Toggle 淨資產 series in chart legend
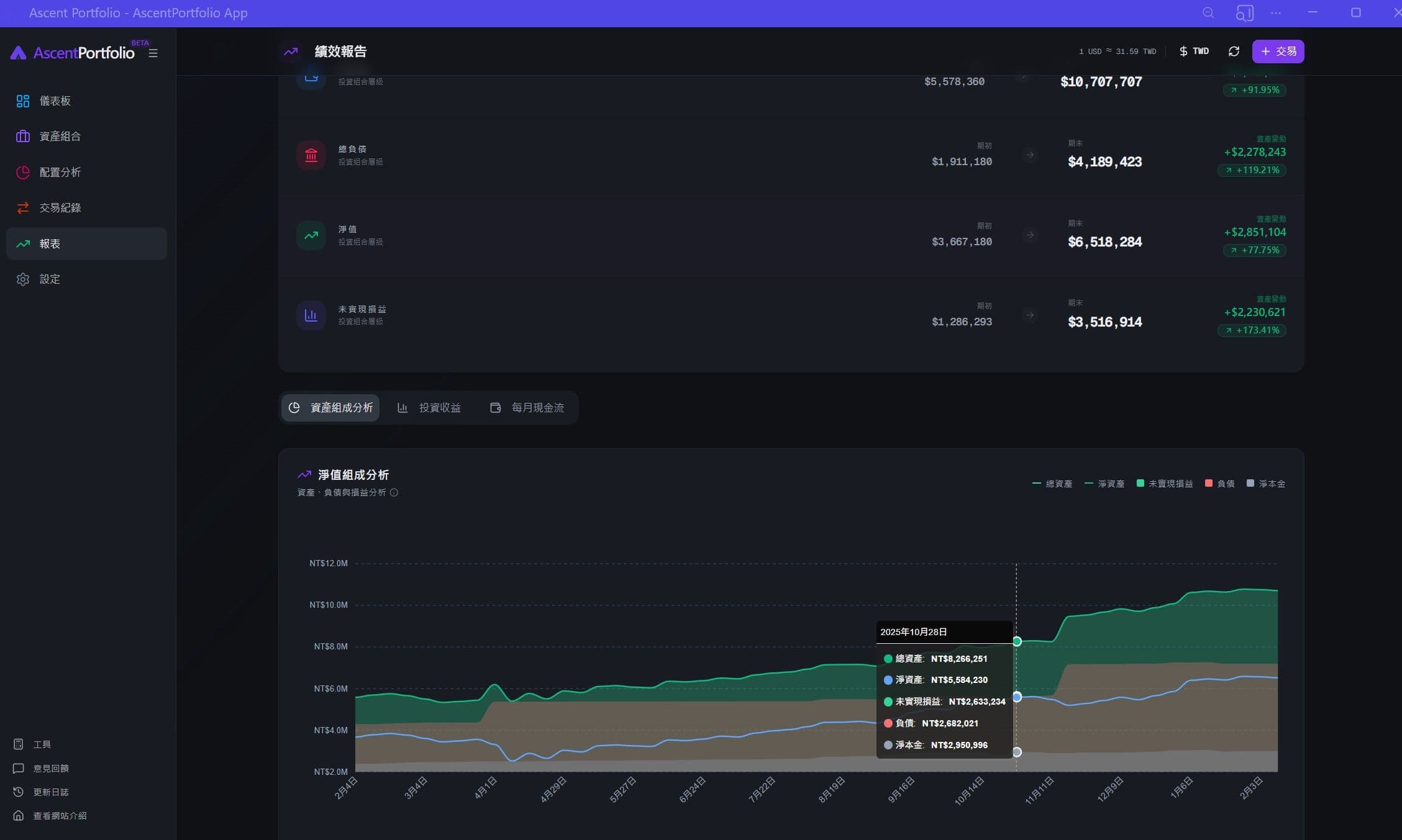The image size is (1402, 840). pyautogui.click(x=1104, y=484)
